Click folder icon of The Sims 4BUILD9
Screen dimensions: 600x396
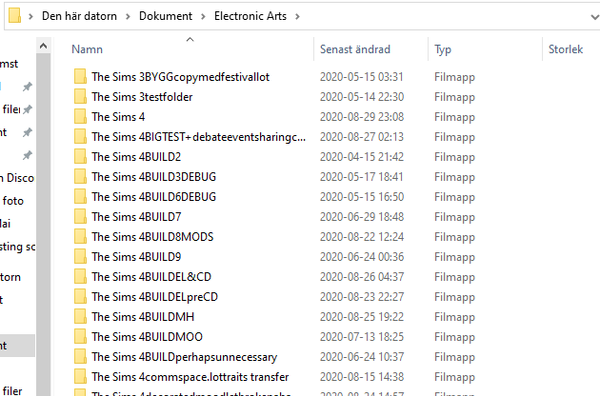[x=80, y=256]
